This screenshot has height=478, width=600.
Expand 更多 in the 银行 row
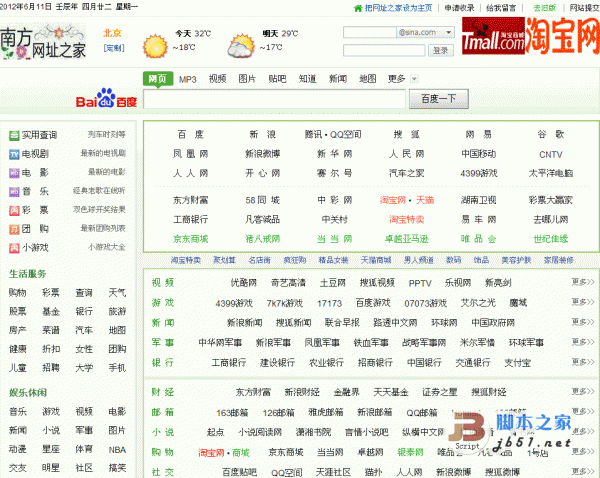583,362
